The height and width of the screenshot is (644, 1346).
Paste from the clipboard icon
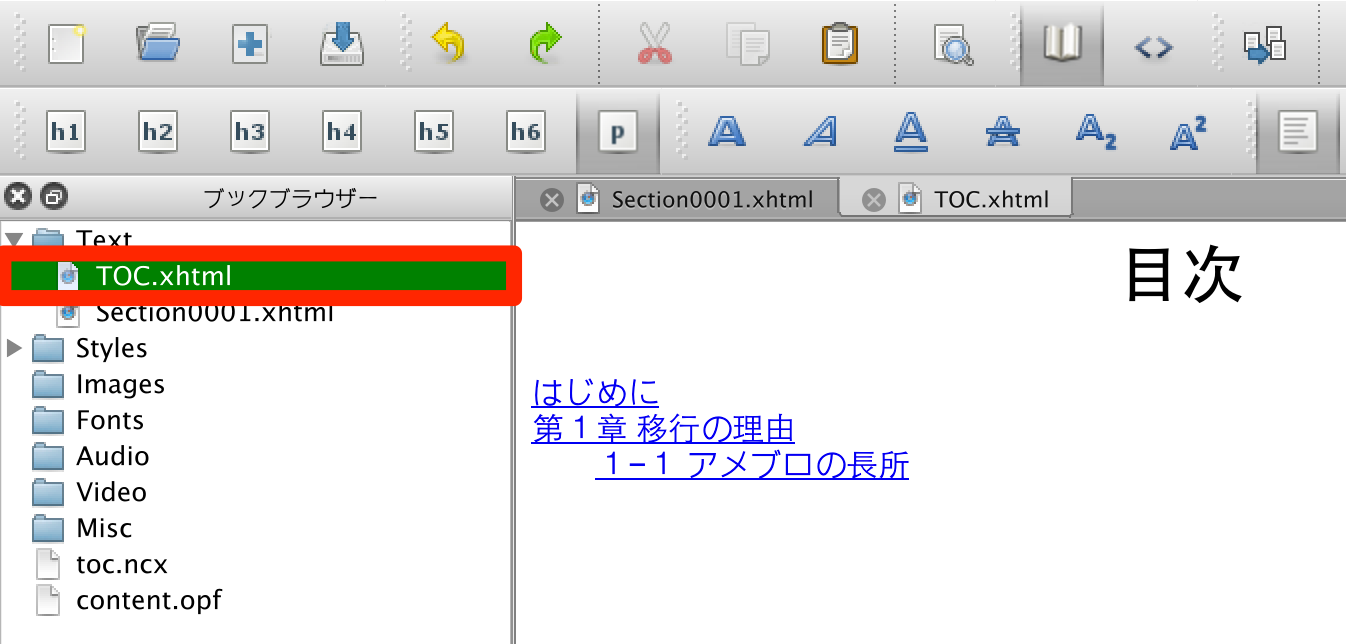click(x=840, y=45)
